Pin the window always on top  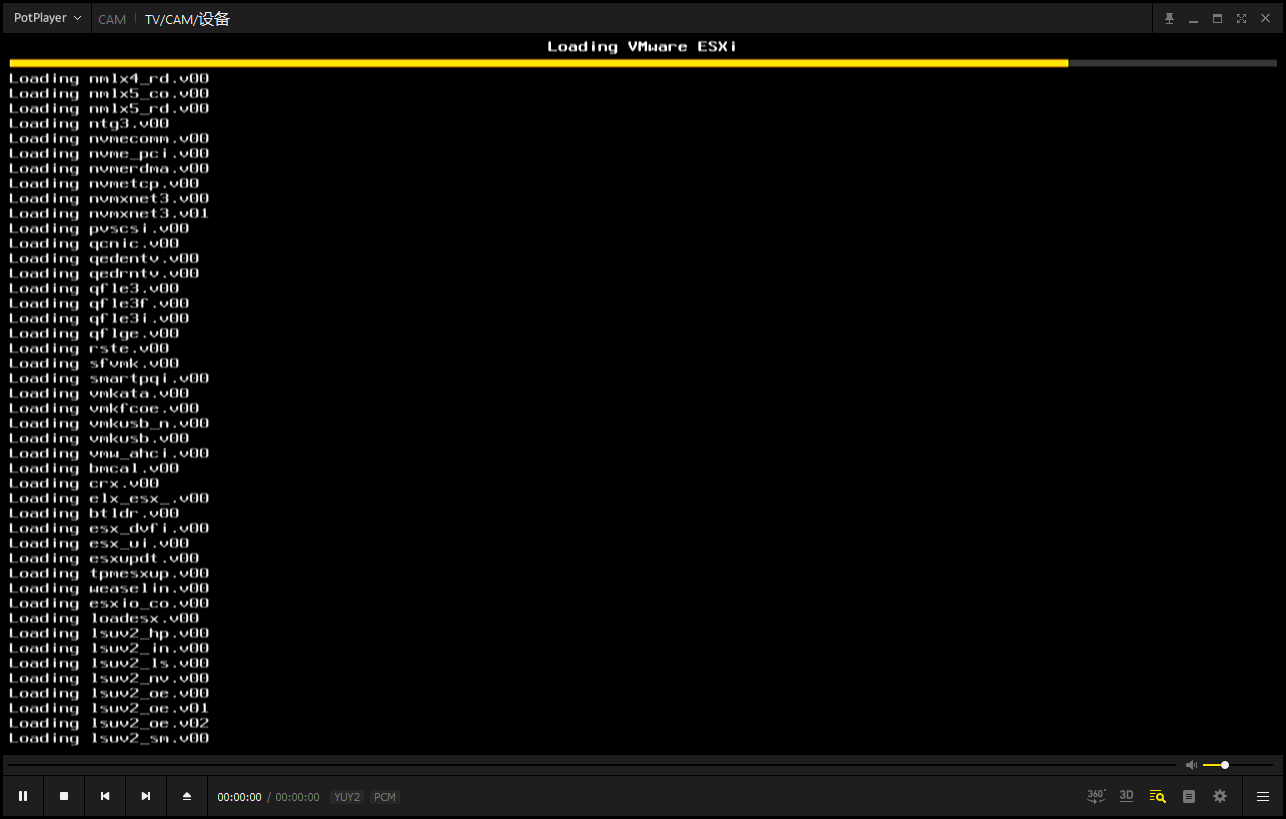(x=1169, y=18)
